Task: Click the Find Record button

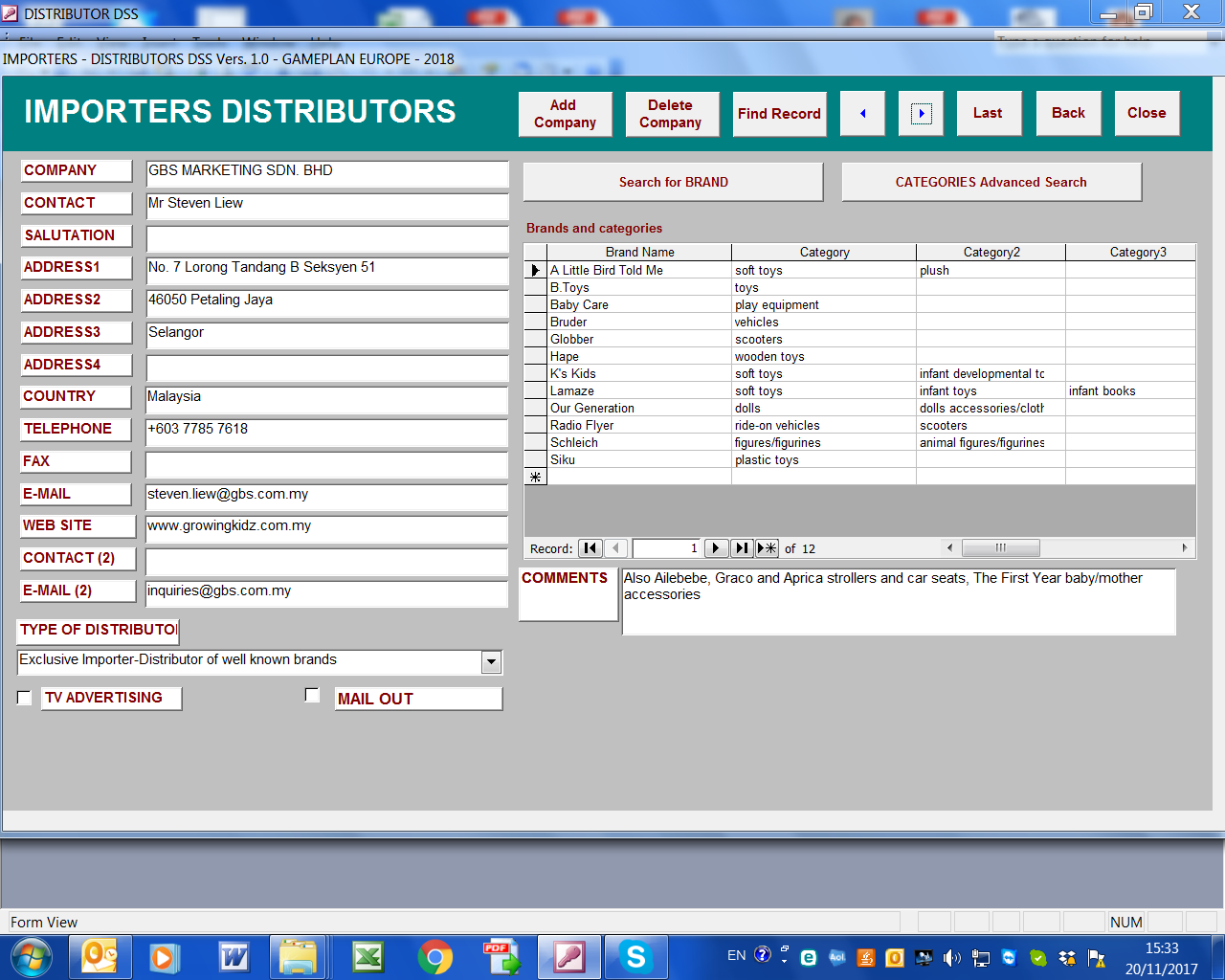Action: pos(780,114)
